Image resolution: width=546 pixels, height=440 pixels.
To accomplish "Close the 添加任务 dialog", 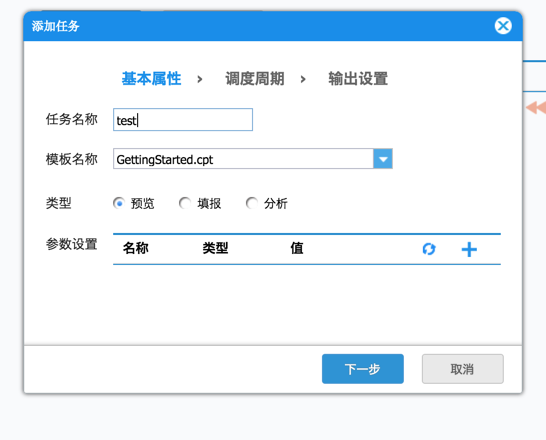I will pyautogui.click(x=503, y=26).
